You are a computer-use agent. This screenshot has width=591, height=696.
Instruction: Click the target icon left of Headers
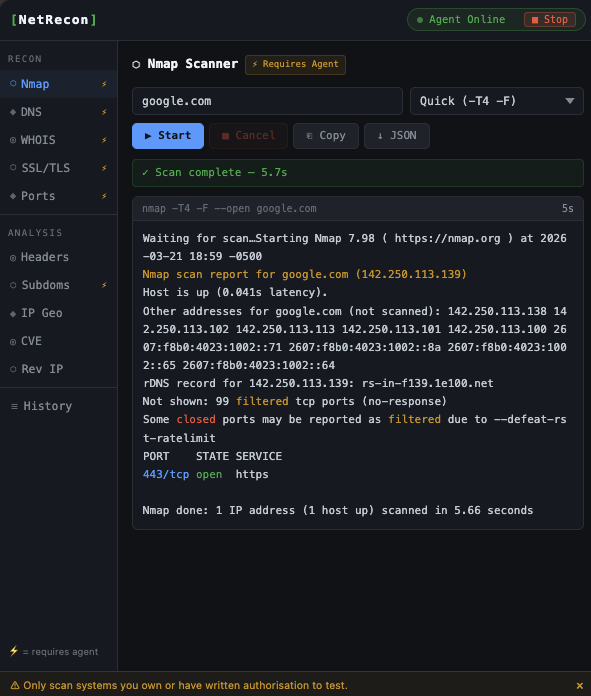pyautogui.click(x=13, y=257)
